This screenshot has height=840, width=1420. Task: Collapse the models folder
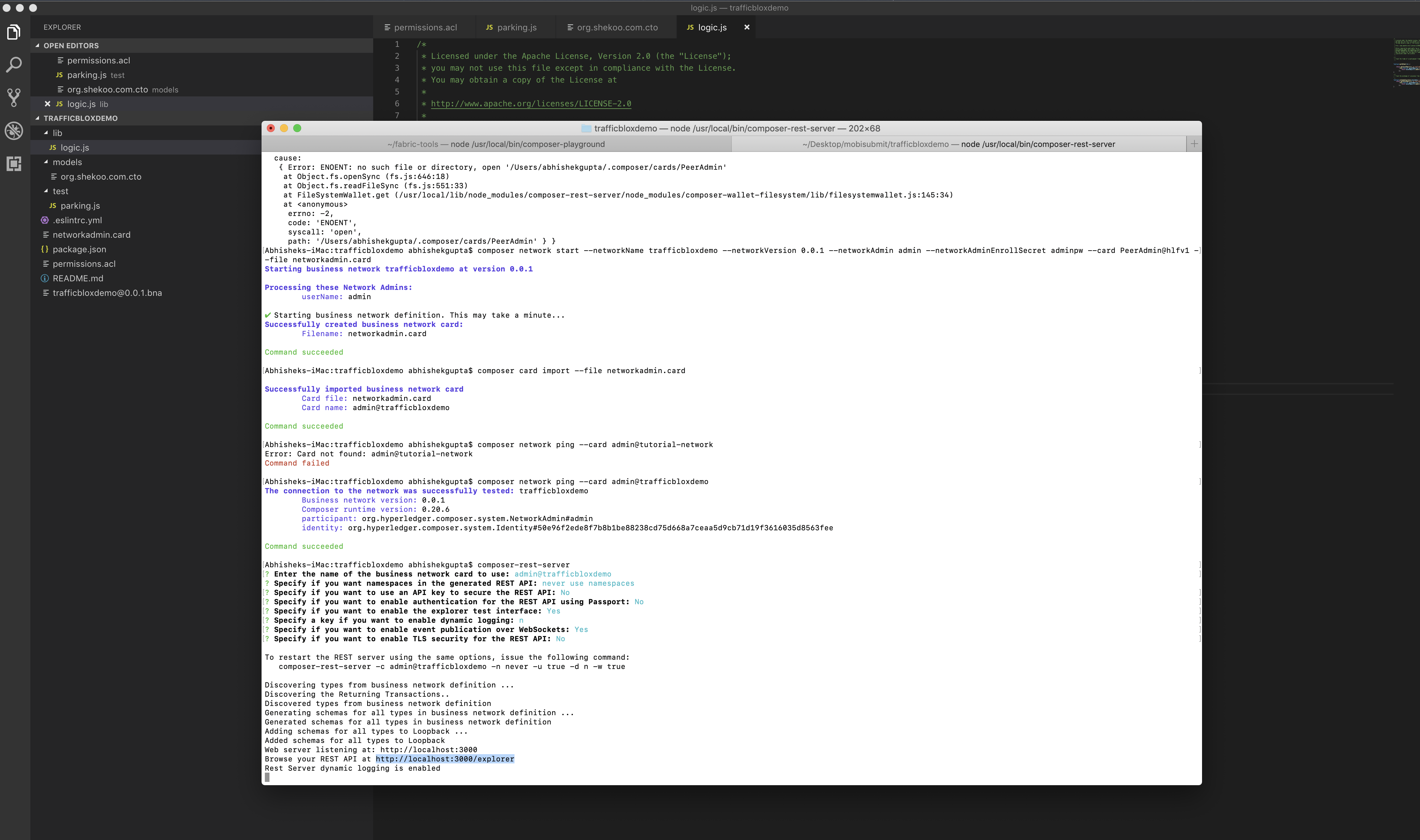(47, 162)
